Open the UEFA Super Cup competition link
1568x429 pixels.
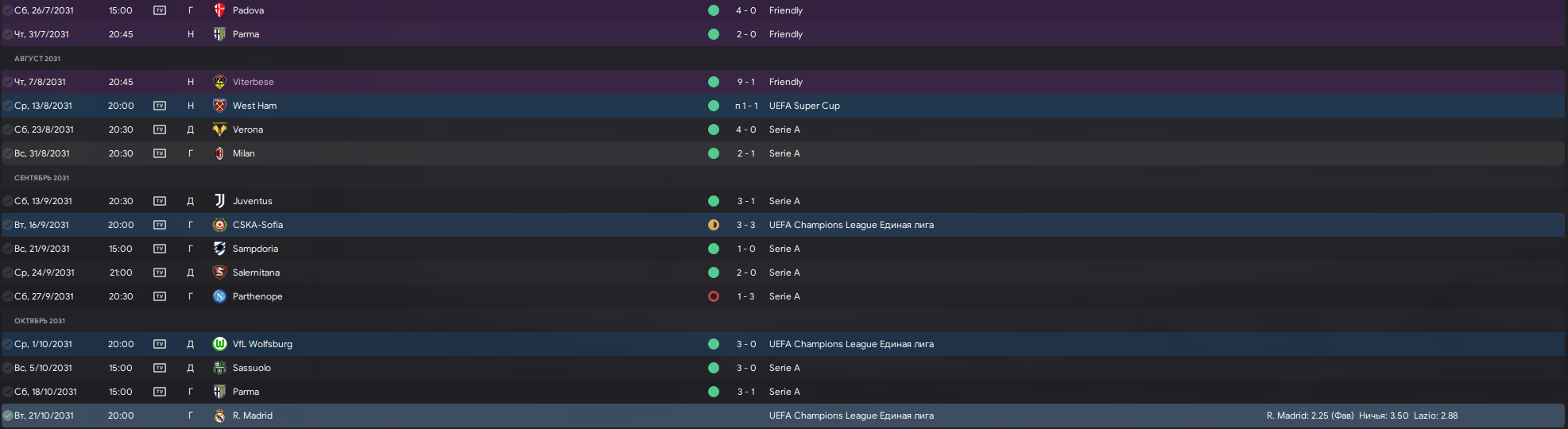coord(804,106)
